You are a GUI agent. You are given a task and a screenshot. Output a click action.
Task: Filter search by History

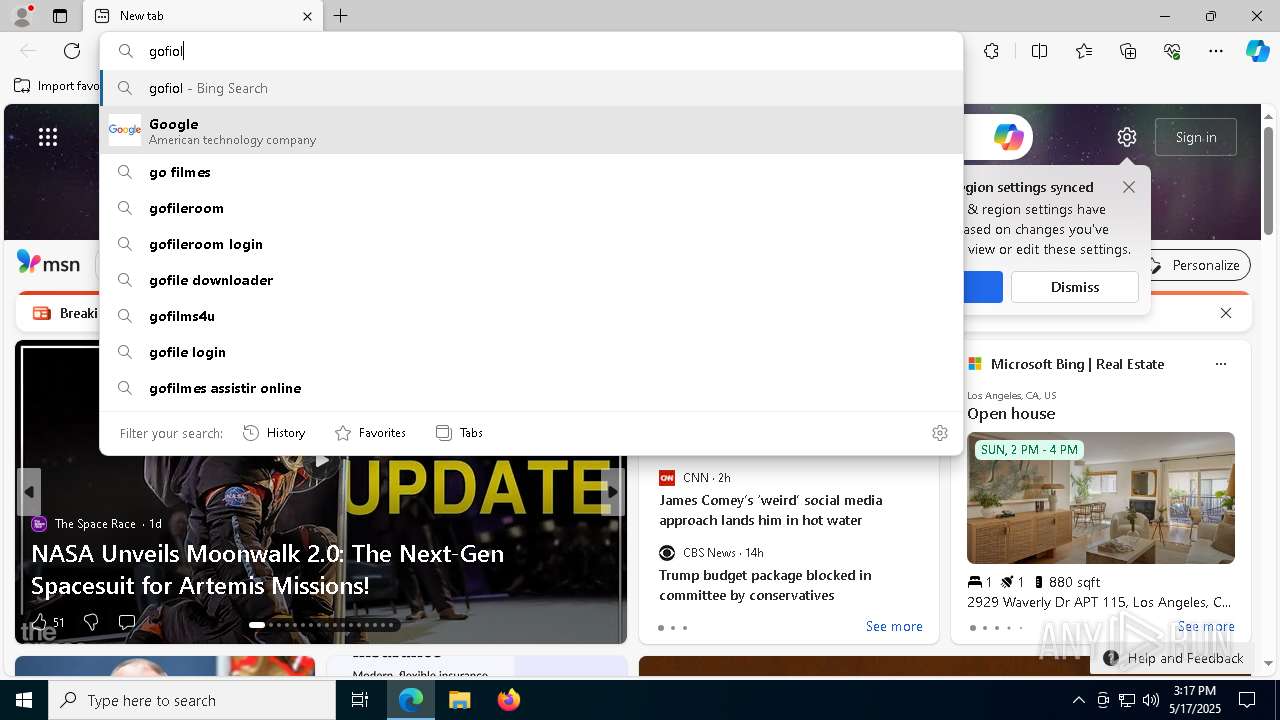274,433
